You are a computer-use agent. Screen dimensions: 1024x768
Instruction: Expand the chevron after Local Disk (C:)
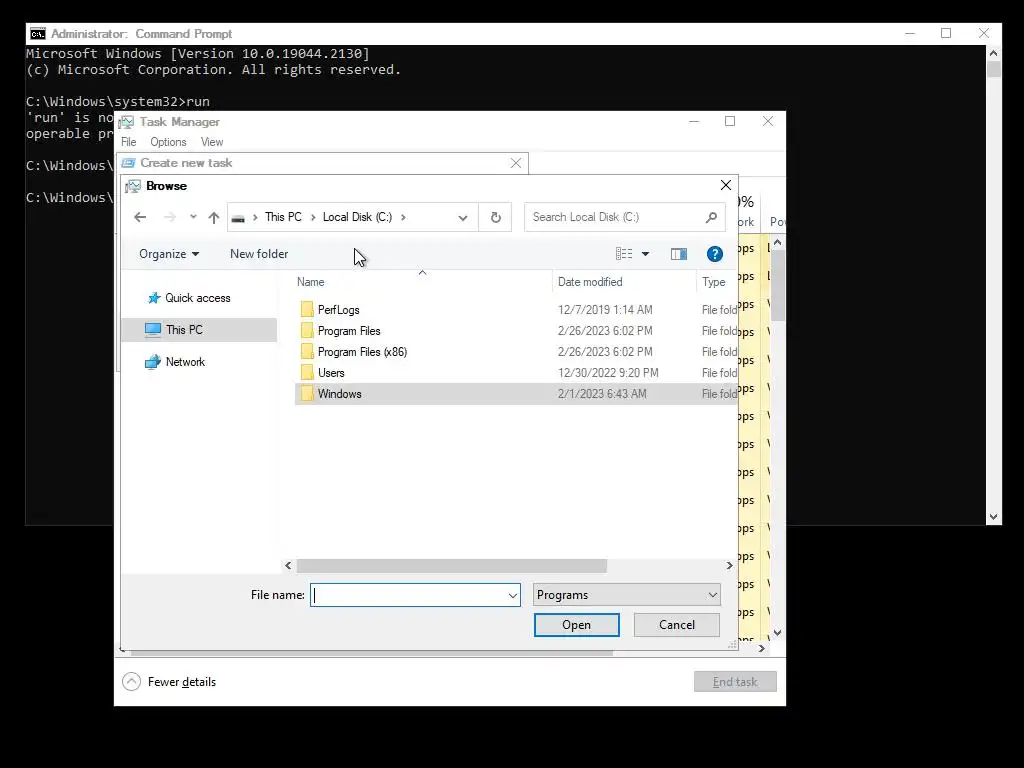click(403, 217)
